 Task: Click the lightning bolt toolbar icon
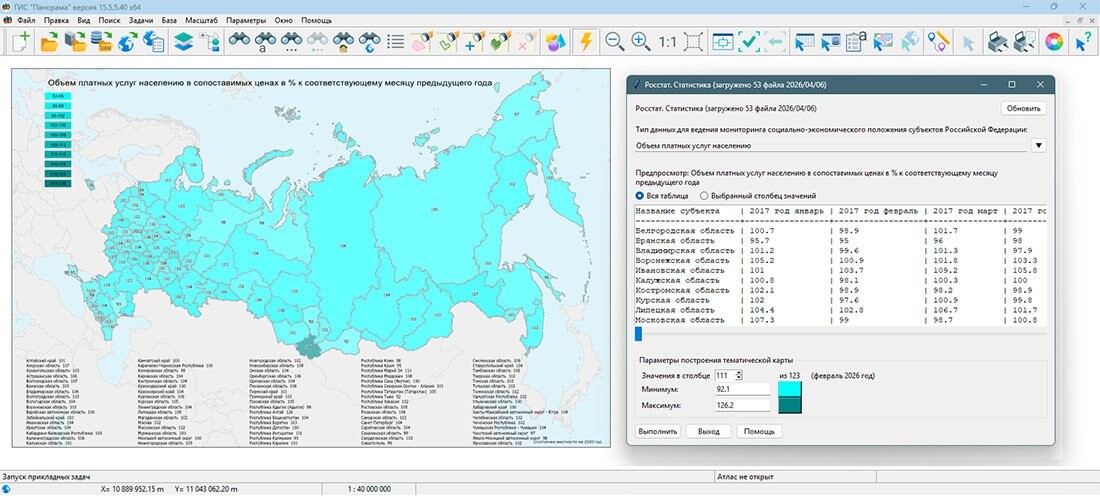(586, 41)
